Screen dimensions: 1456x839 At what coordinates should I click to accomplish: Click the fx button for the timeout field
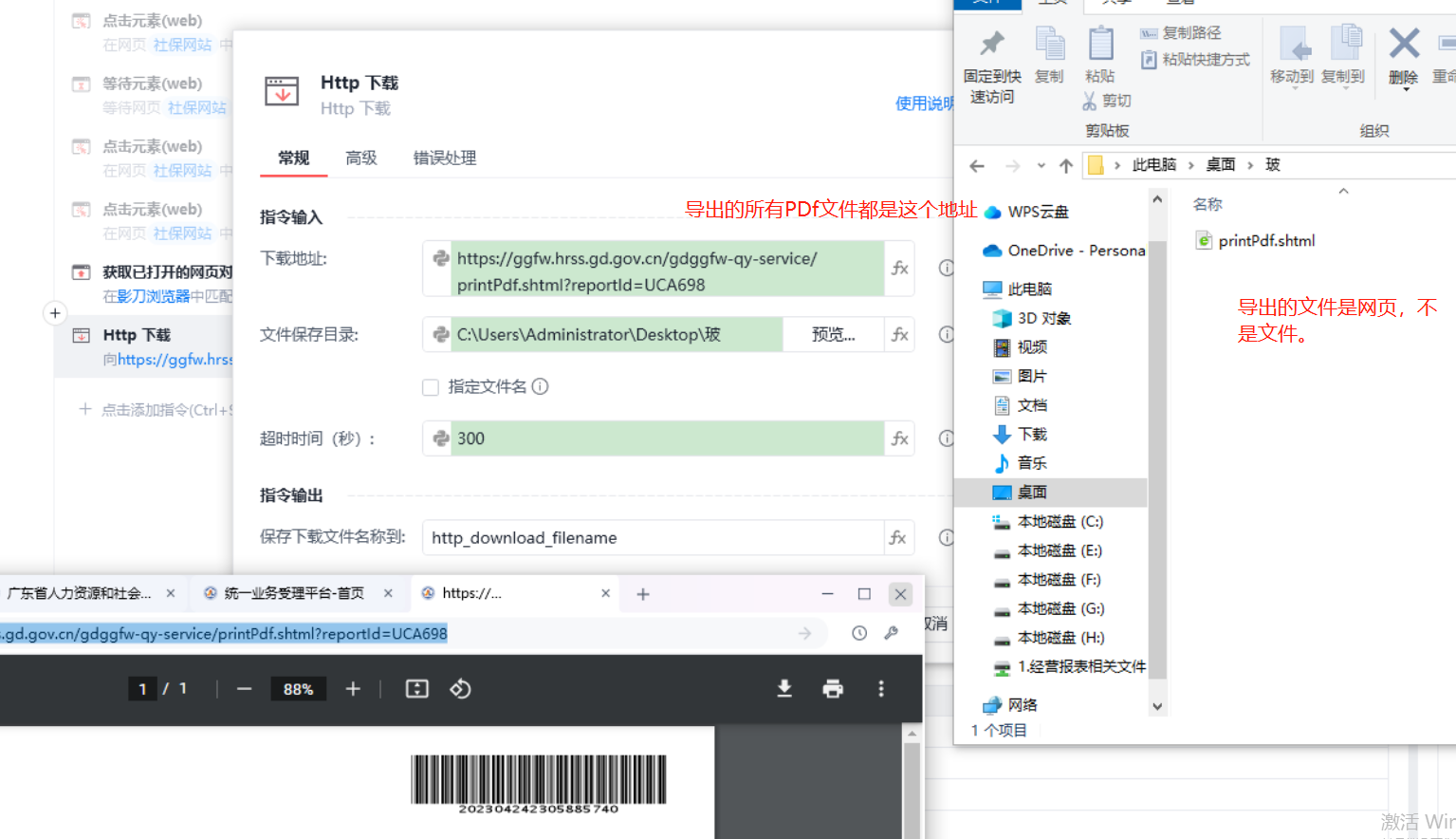pyautogui.click(x=899, y=438)
